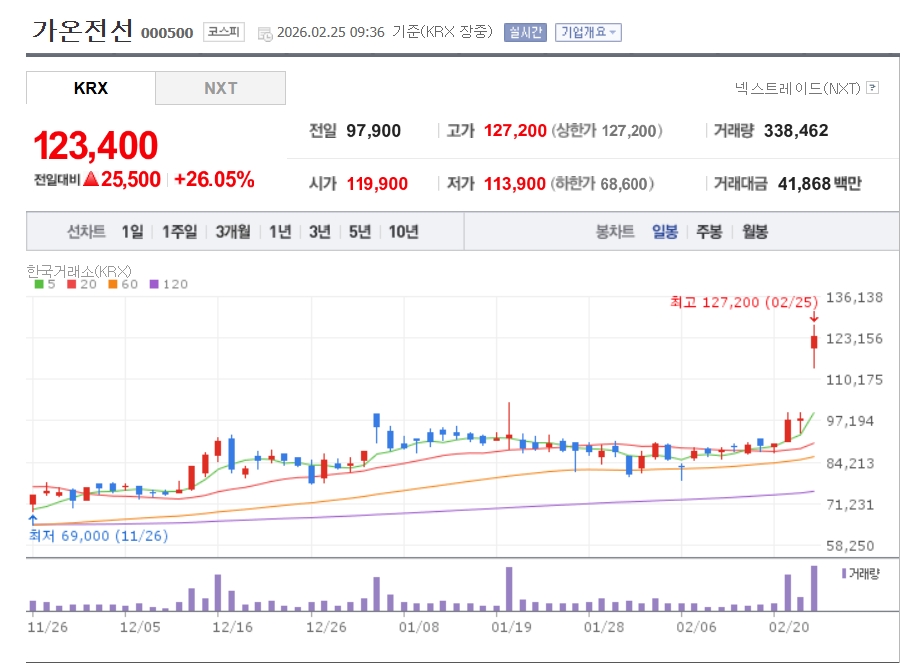Image resolution: width=900 pixels, height=663 pixels.
Task: Click the latest tall volume bar
Action: pos(814,588)
